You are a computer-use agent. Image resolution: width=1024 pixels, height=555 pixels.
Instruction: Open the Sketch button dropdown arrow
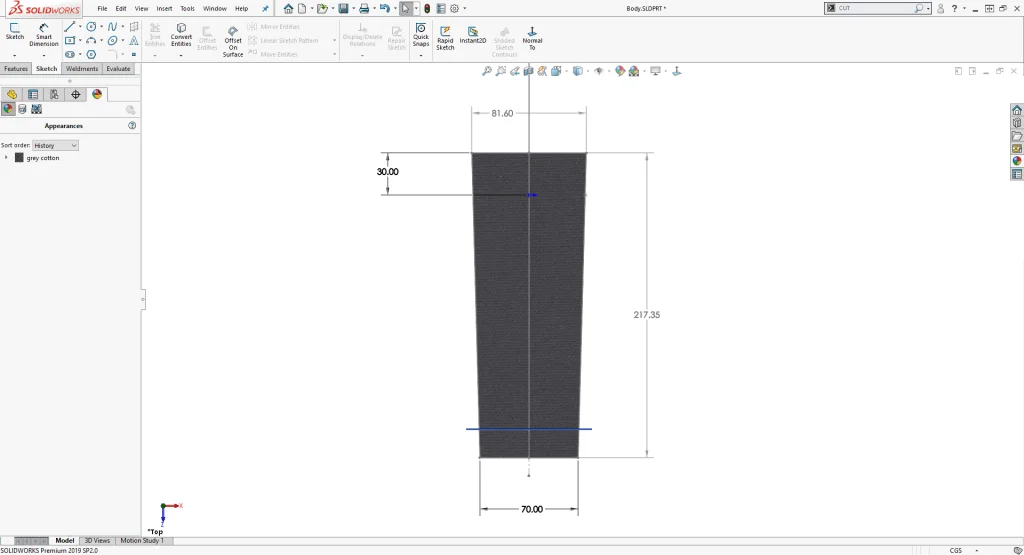click(x=15, y=55)
